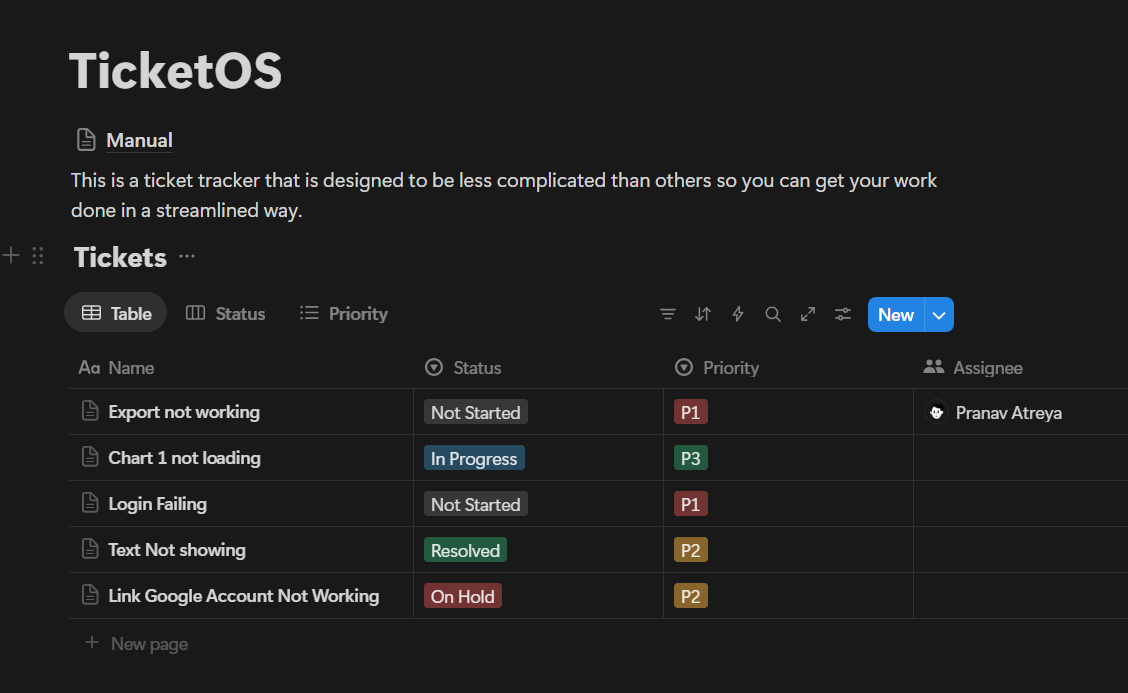Click the six-dot drag handle icon
The width and height of the screenshot is (1128, 693).
click(38, 256)
